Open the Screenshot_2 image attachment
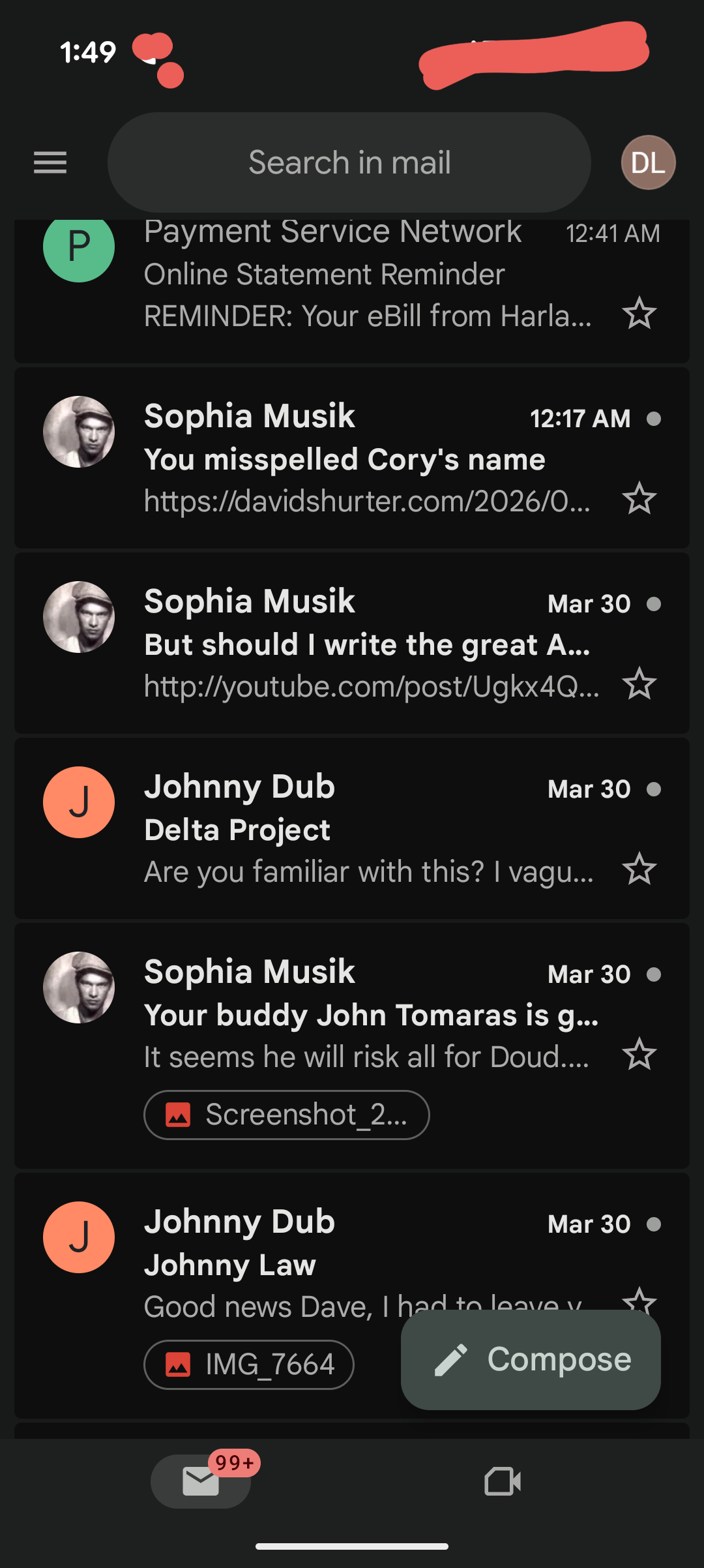 click(x=287, y=1115)
